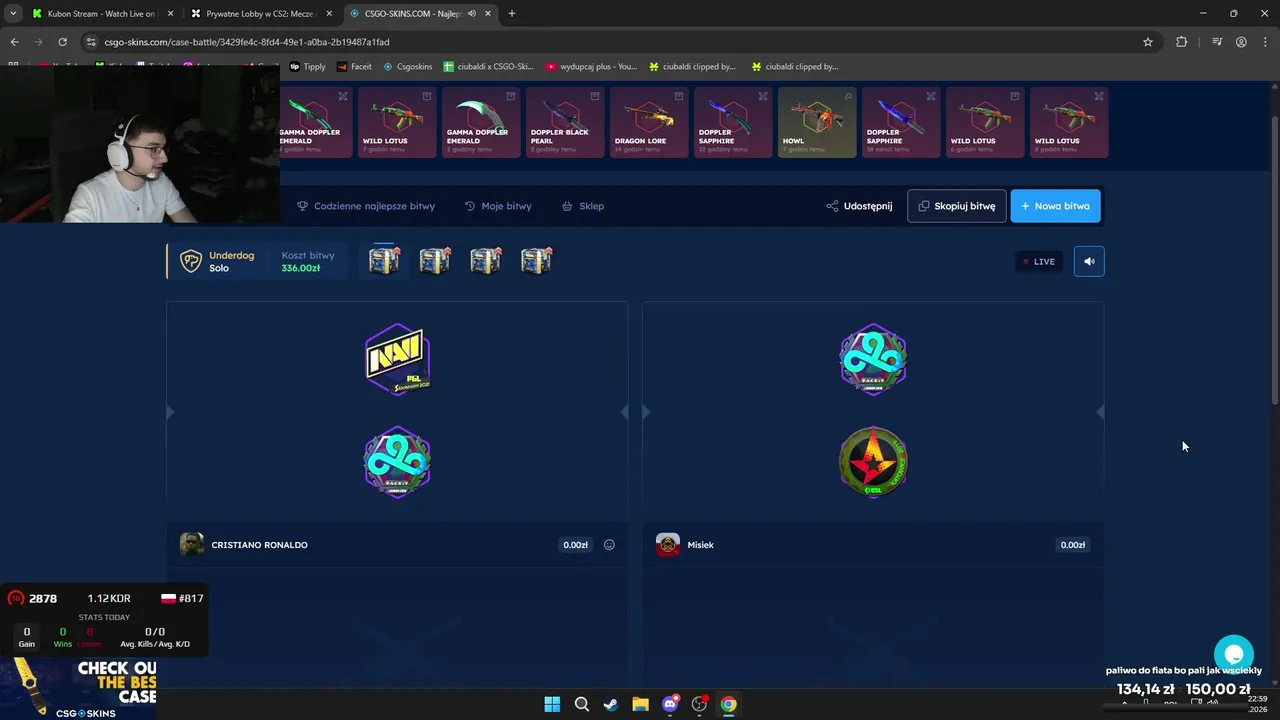Open the Faceit bookmark
Screen dimensions: 1280x720
click(x=354, y=67)
